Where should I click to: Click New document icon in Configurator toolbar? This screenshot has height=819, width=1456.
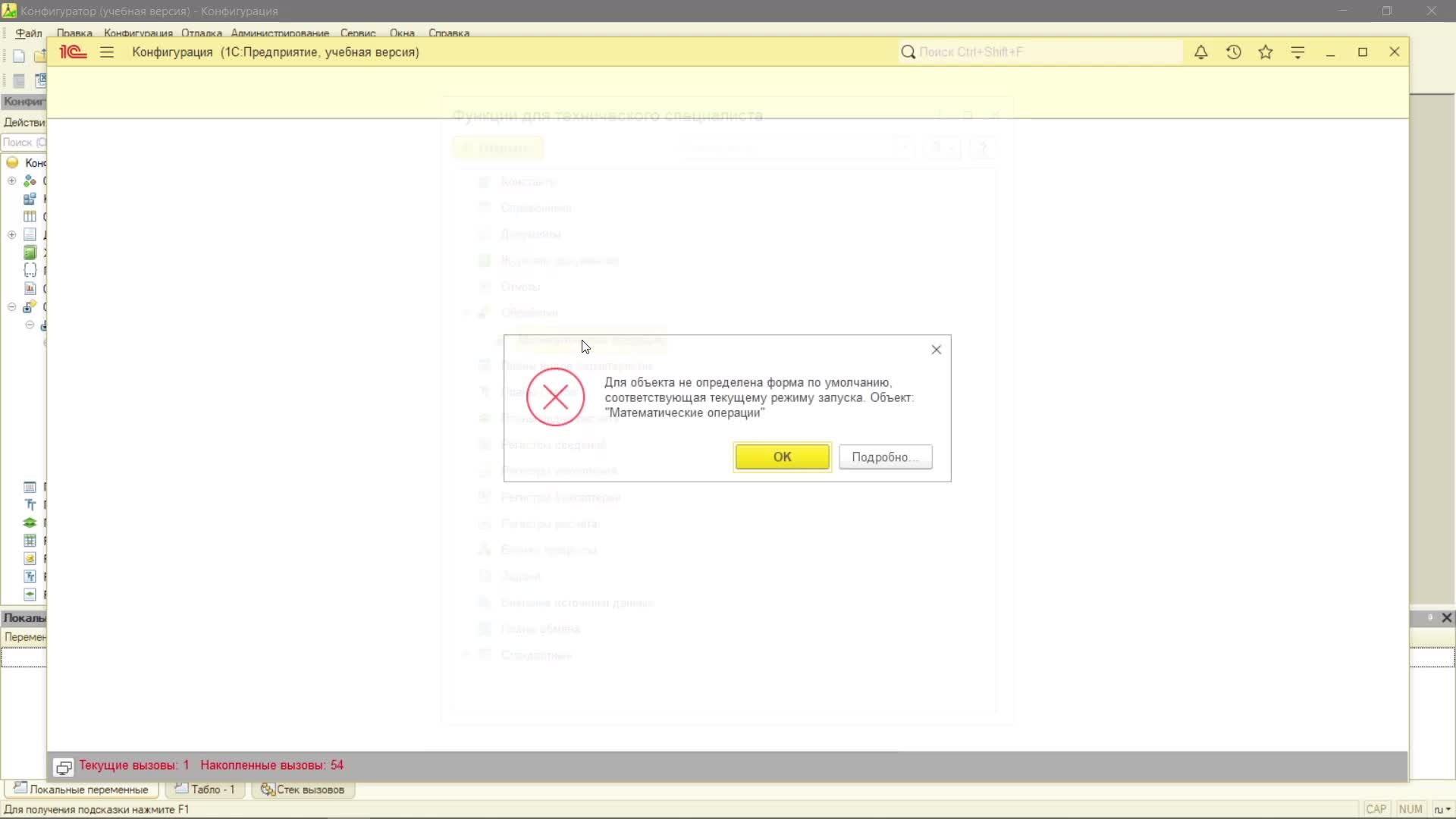pos(19,56)
